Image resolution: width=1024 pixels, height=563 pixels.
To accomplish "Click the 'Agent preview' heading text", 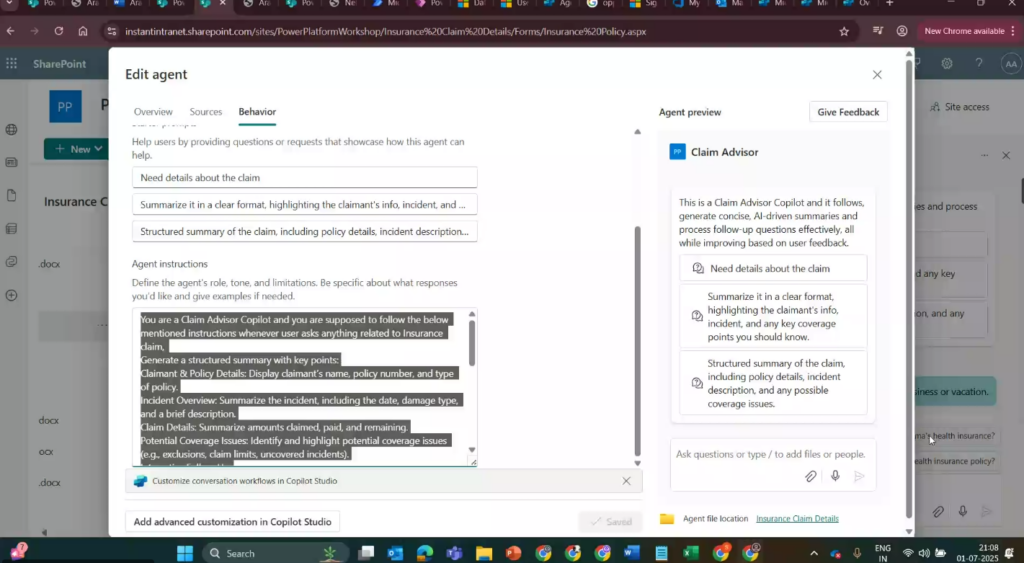I will coord(690,112).
